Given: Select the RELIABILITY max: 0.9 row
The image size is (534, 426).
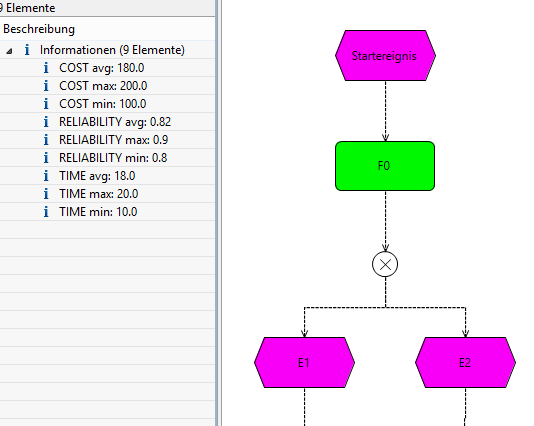Looking at the screenshot, I should [x=107, y=140].
